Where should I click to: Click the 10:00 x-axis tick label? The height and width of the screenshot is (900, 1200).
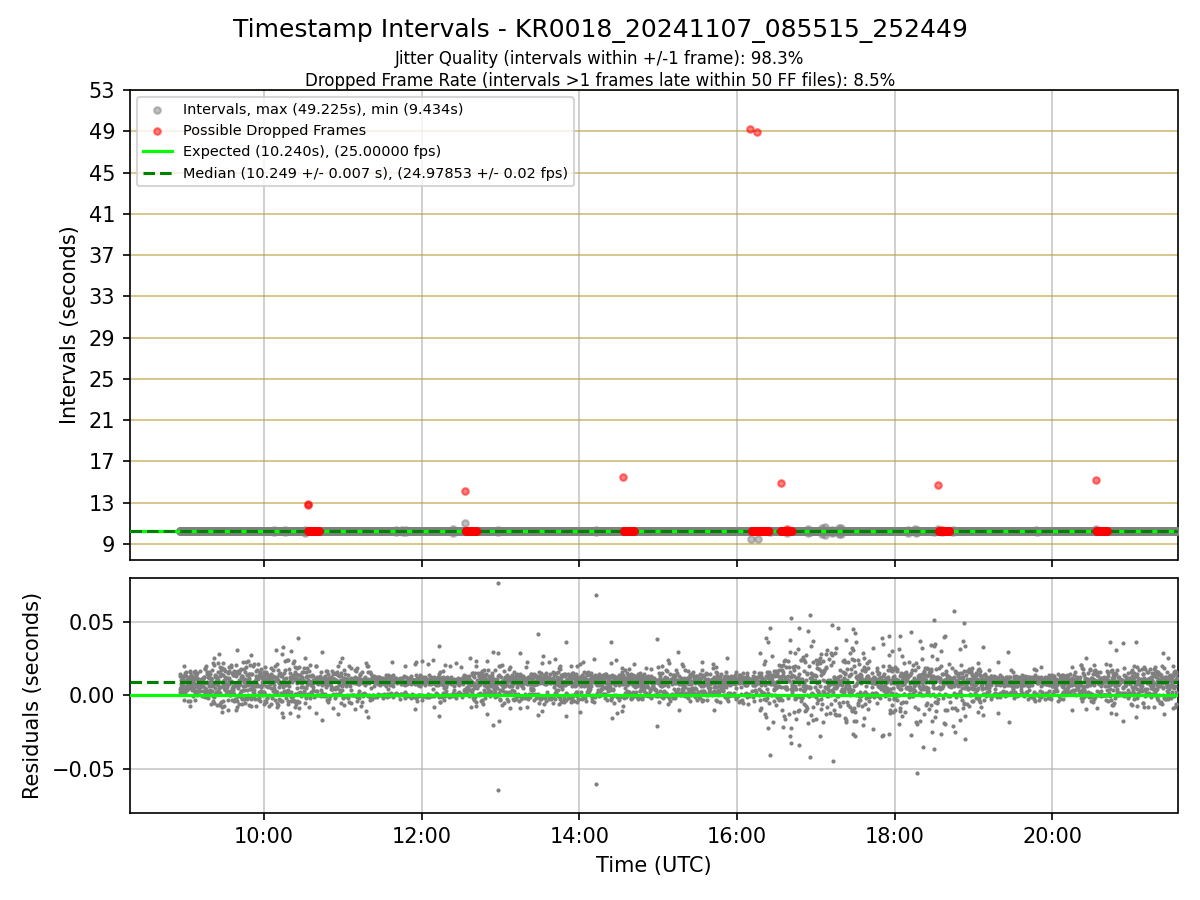pos(264,837)
